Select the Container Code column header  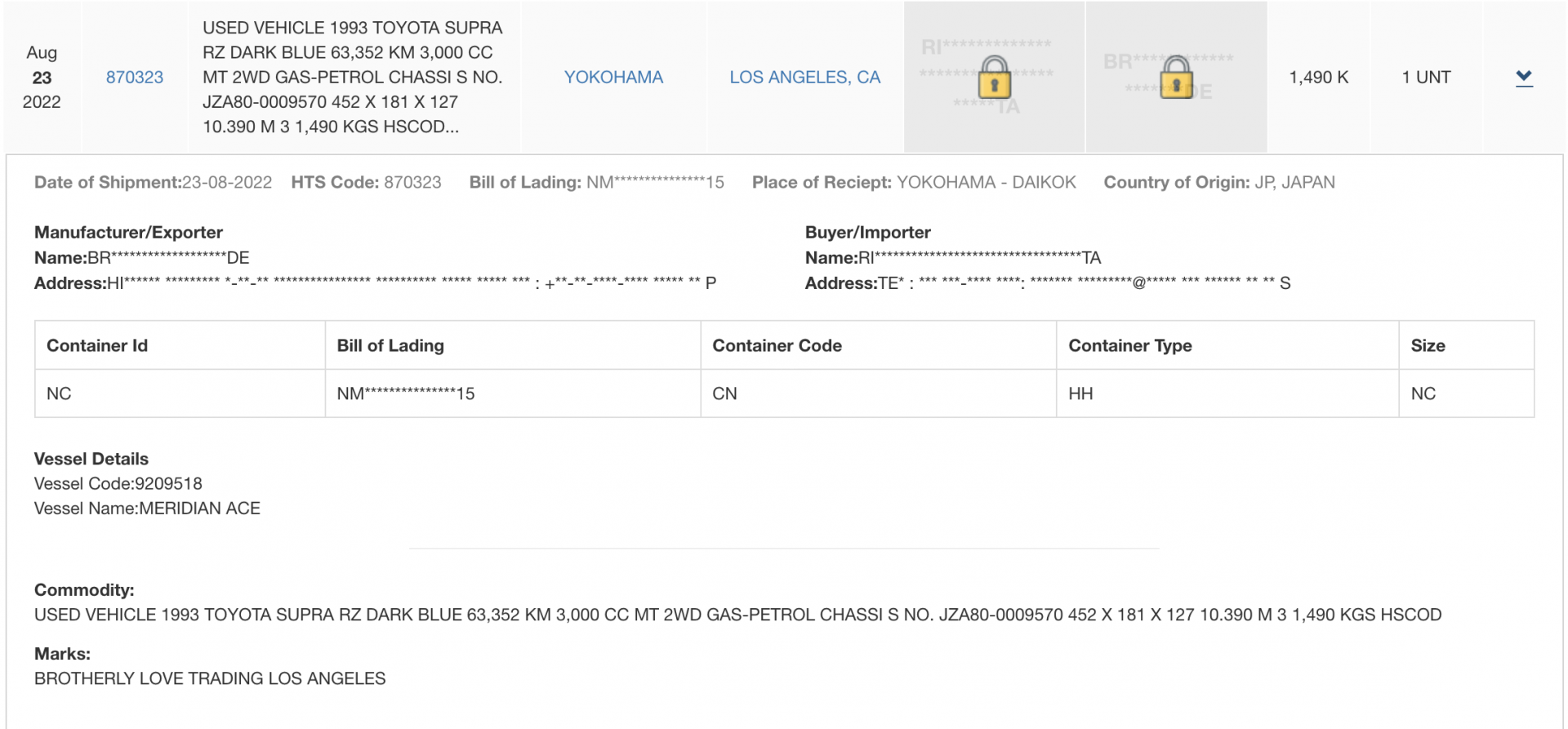(879, 345)
